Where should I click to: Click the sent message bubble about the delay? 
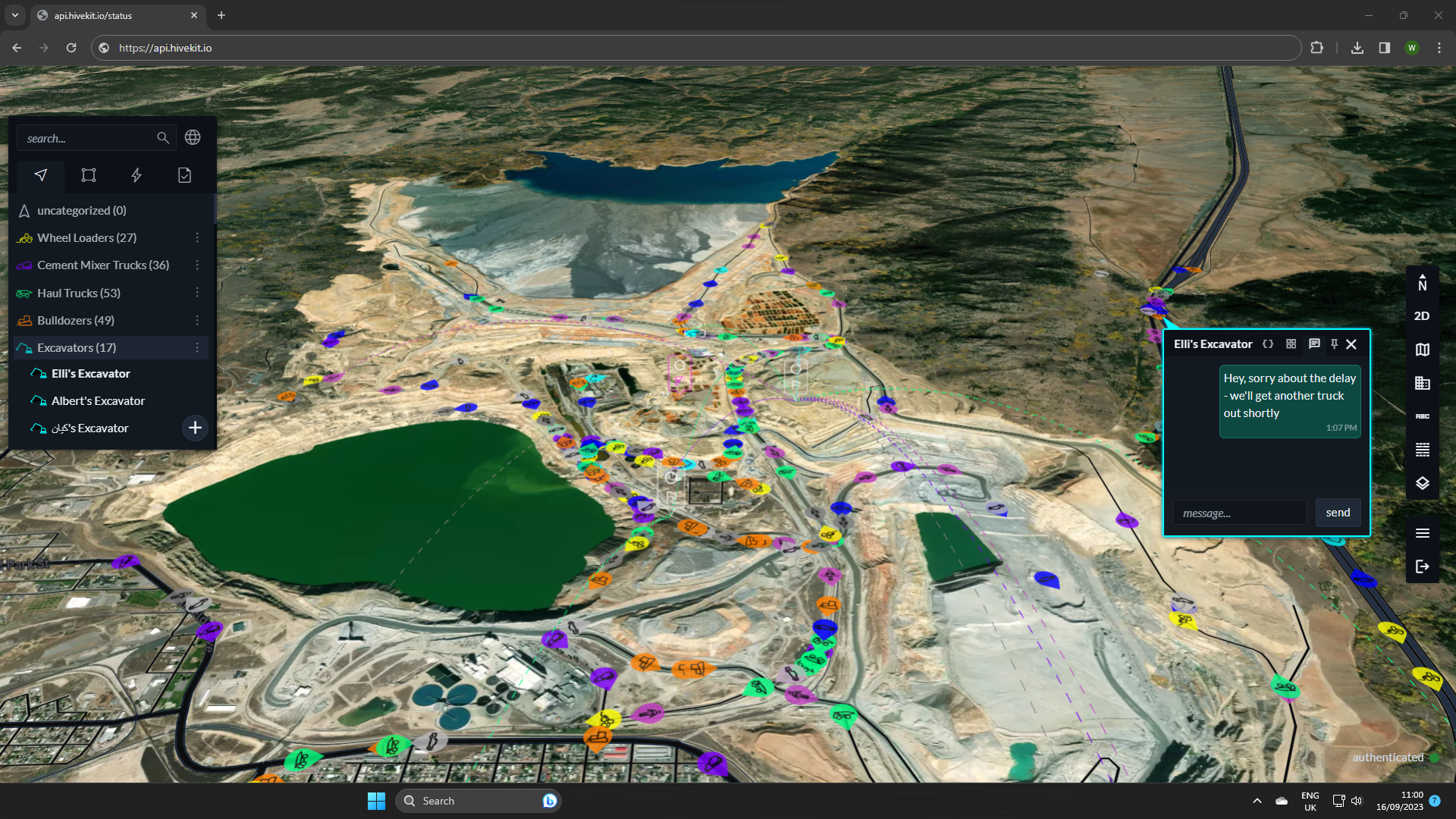point(1290,401)
